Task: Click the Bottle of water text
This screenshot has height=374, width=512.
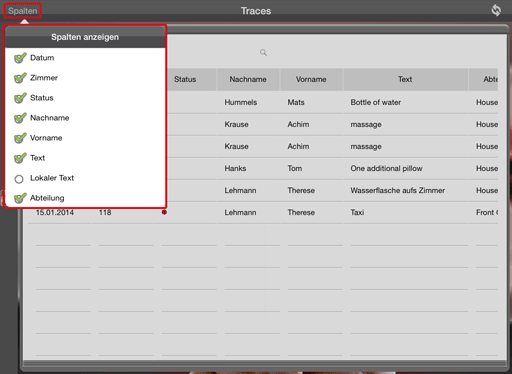Action: pos(376,102)
